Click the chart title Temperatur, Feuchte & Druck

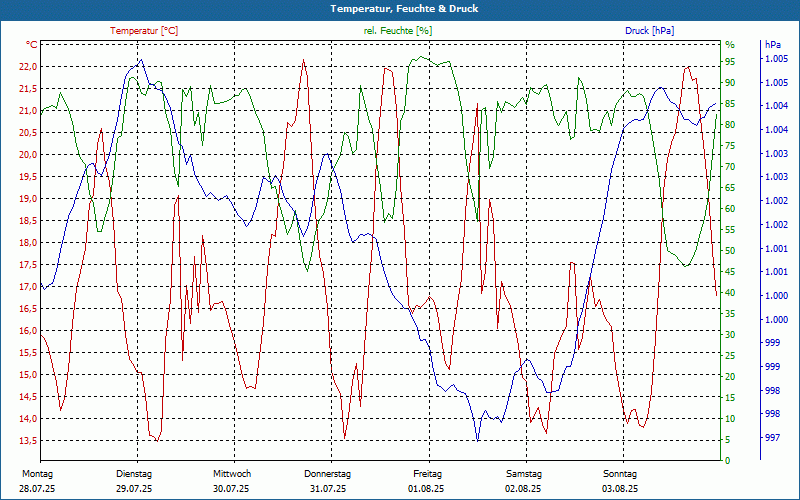click(404, 9)
